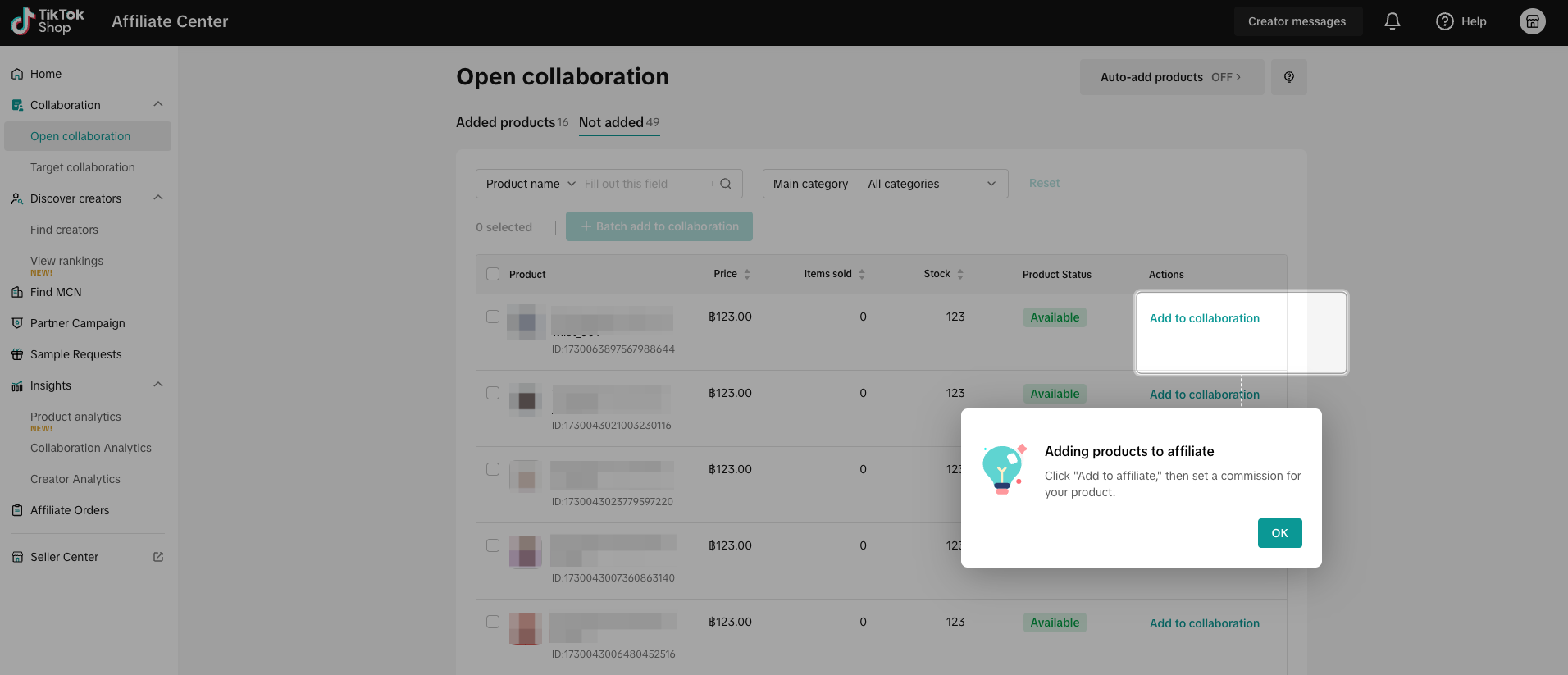Screen dimensions: 1568x675
Task: Sort by Stock column arrows
Action: click(x=960, y=275)
